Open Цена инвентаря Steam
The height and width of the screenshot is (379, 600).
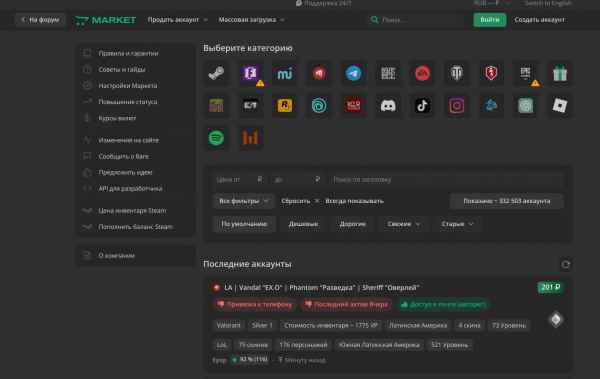135,211
